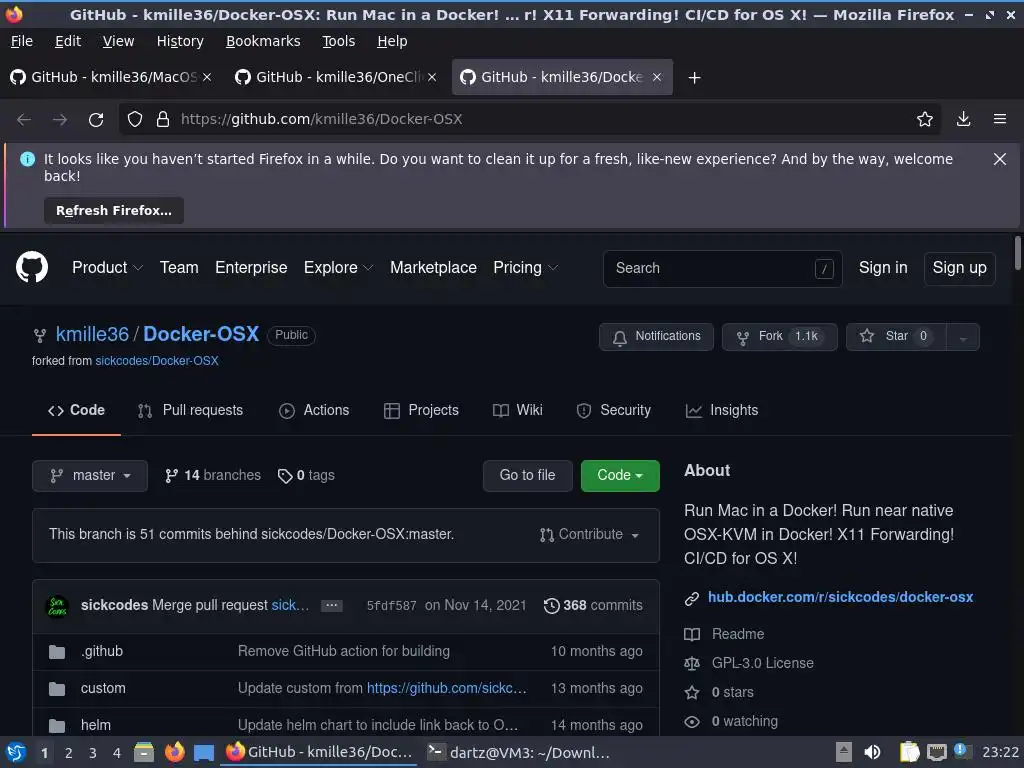Click the .github folder icon

tap(57, 652)
